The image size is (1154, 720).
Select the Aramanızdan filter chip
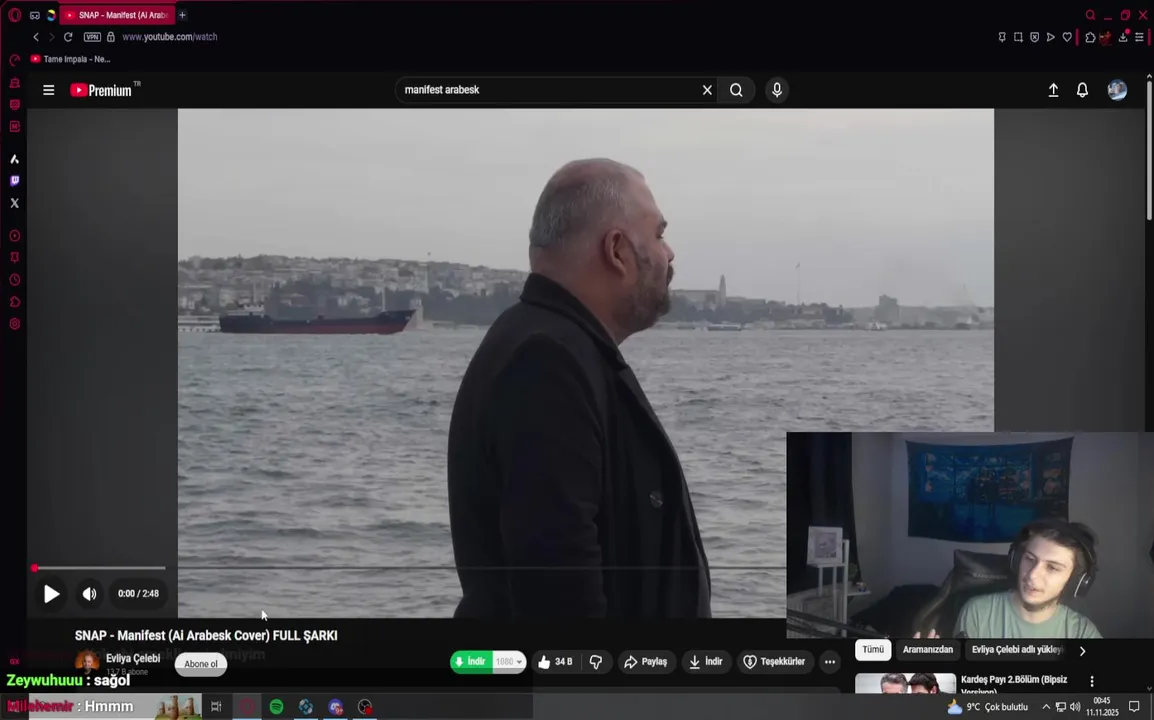pyautogui.click(x=928, y=649)
